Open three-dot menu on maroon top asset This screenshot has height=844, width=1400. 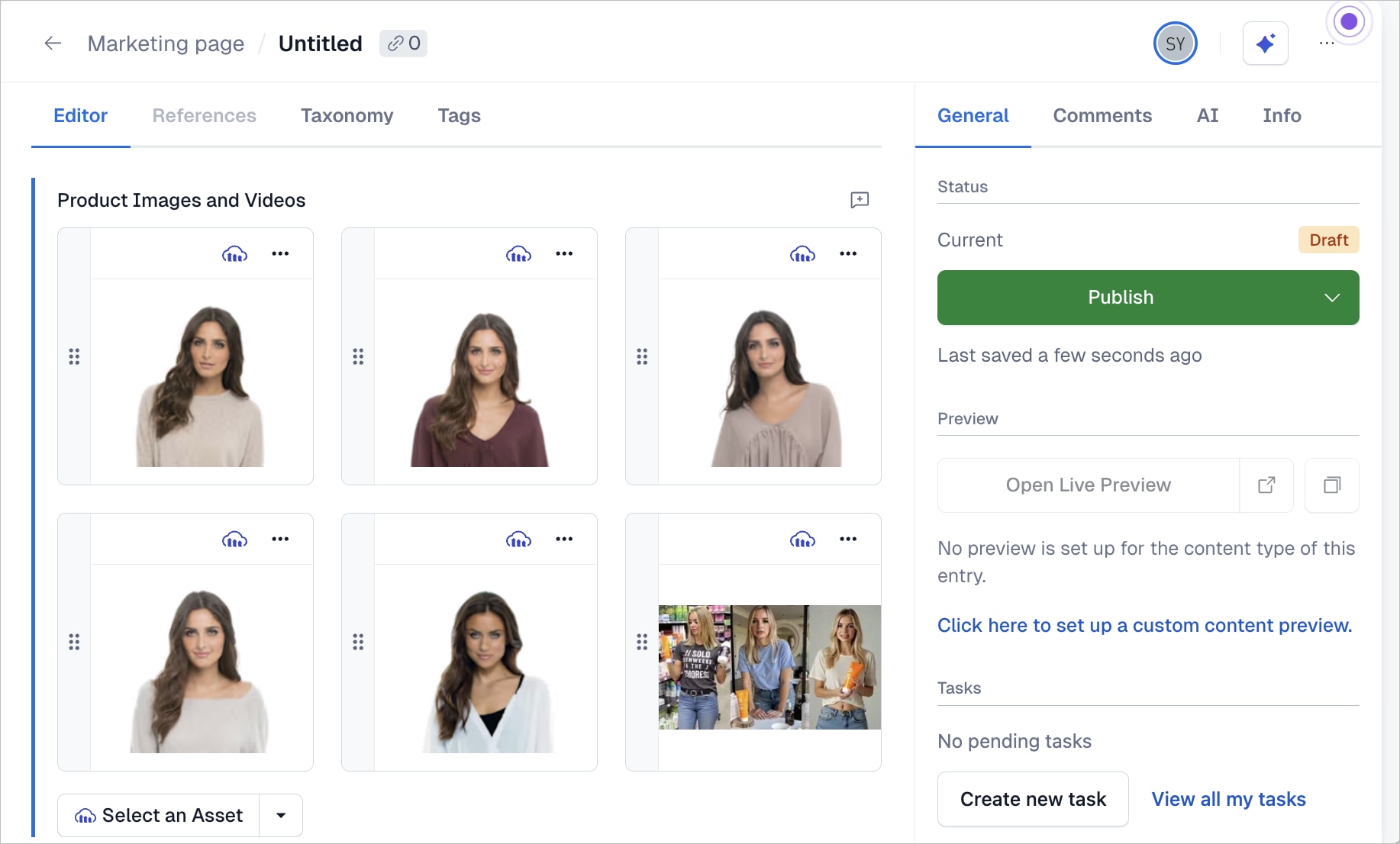tap(564, 254)
